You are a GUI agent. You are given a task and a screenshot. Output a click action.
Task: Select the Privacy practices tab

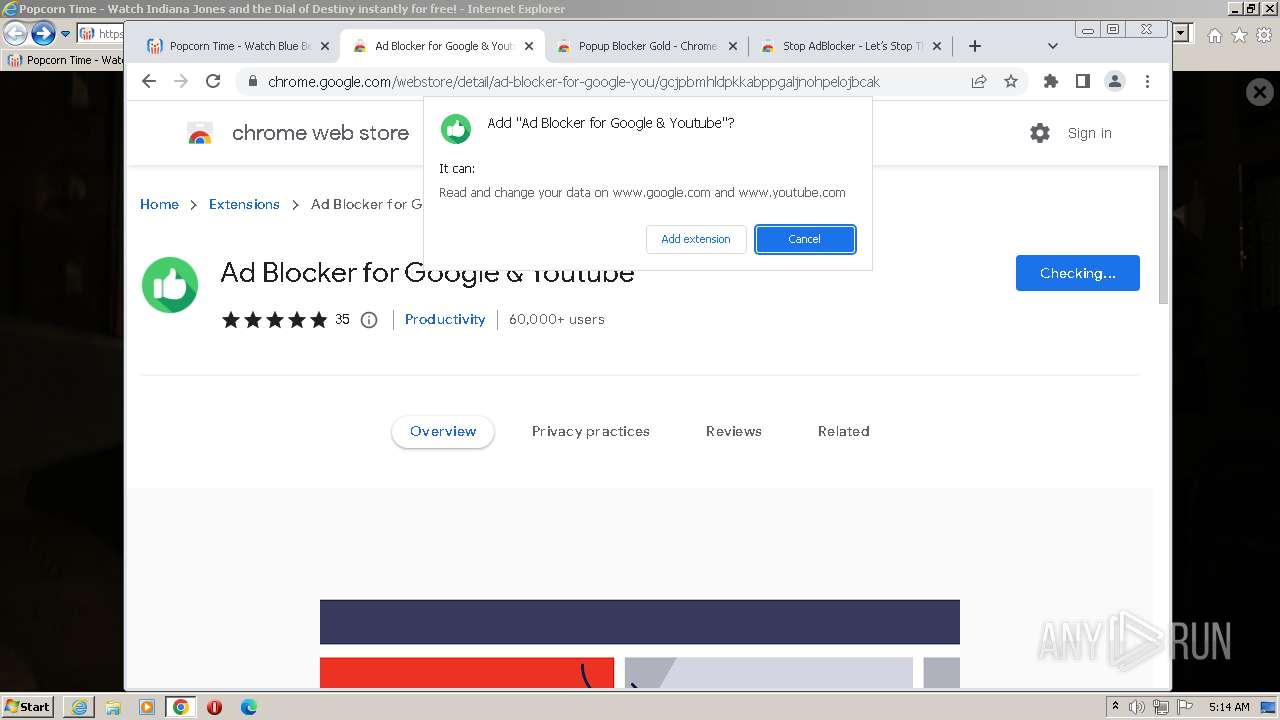point(590,431)
